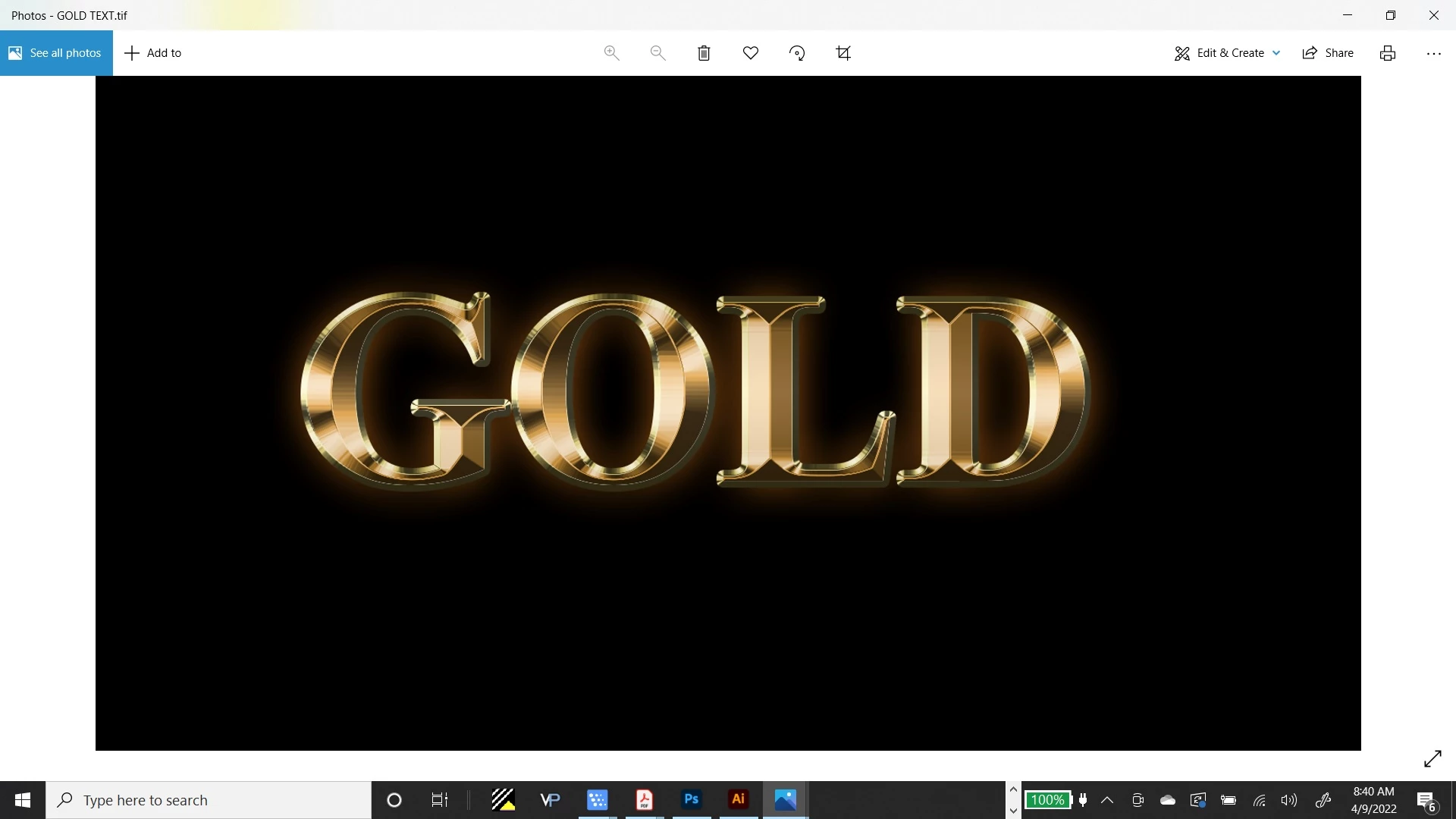The height and width of the screenshot is (819, 1456).
Task: Open Illustrator from the taskbar
Action: point(738,799)
